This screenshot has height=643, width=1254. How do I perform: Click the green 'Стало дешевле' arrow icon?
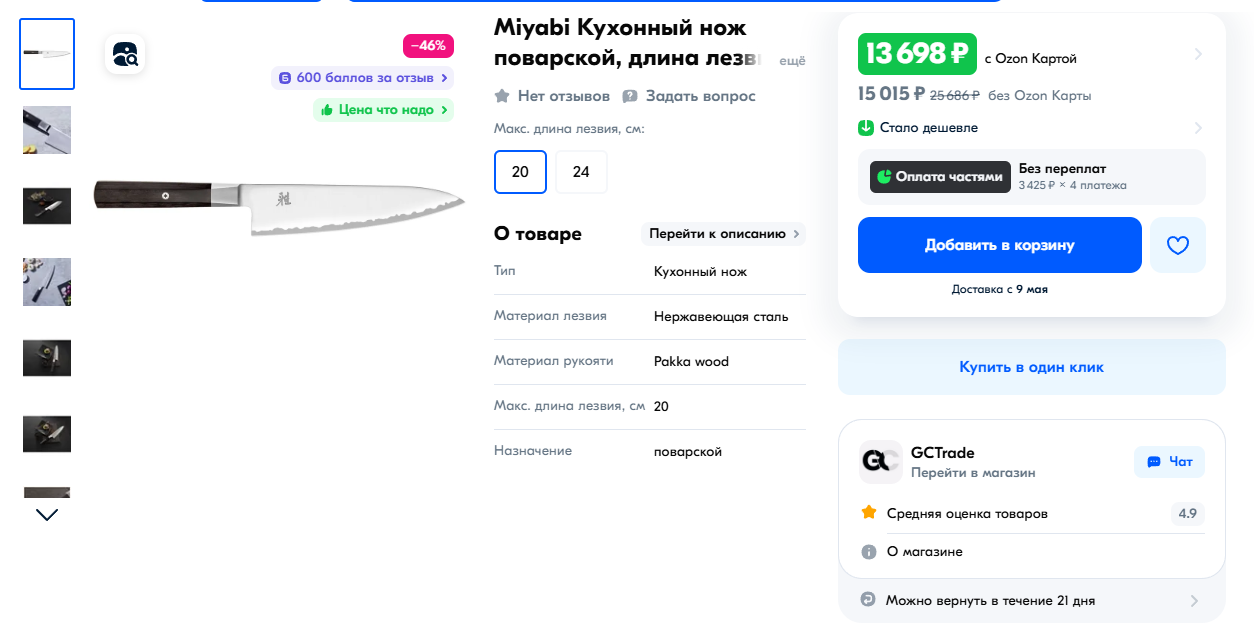(866, 128)
